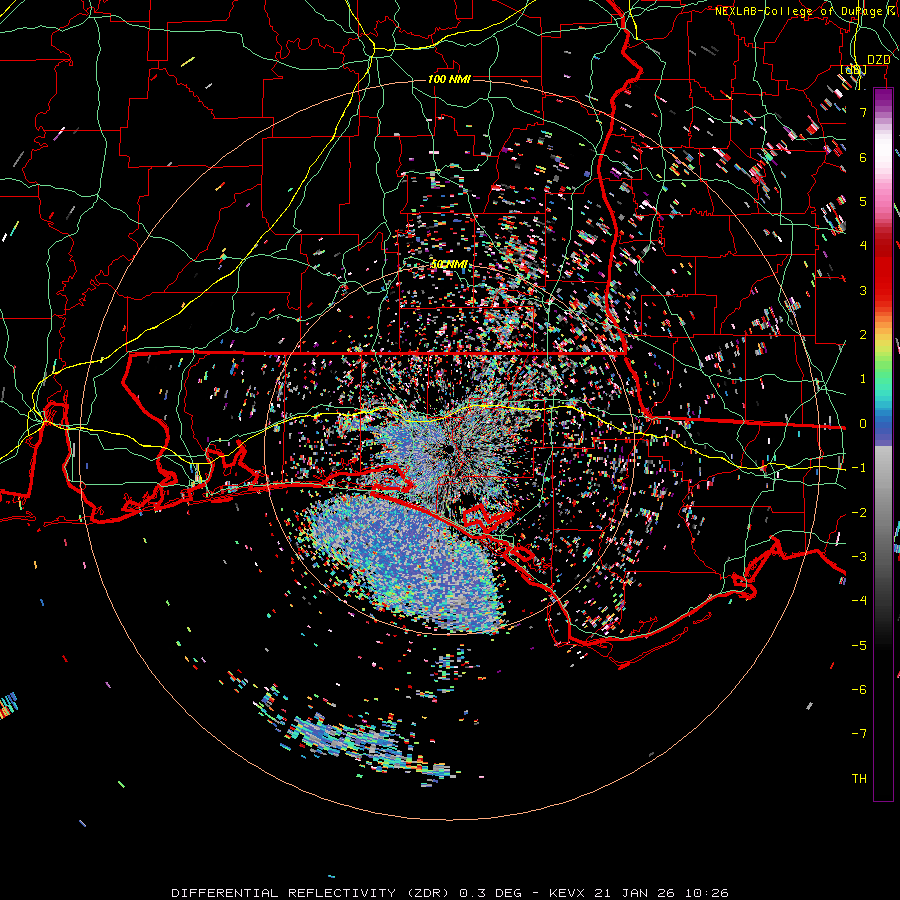Select the -5 dB scale label
900x900 pixels.
[x=859, y=646]
